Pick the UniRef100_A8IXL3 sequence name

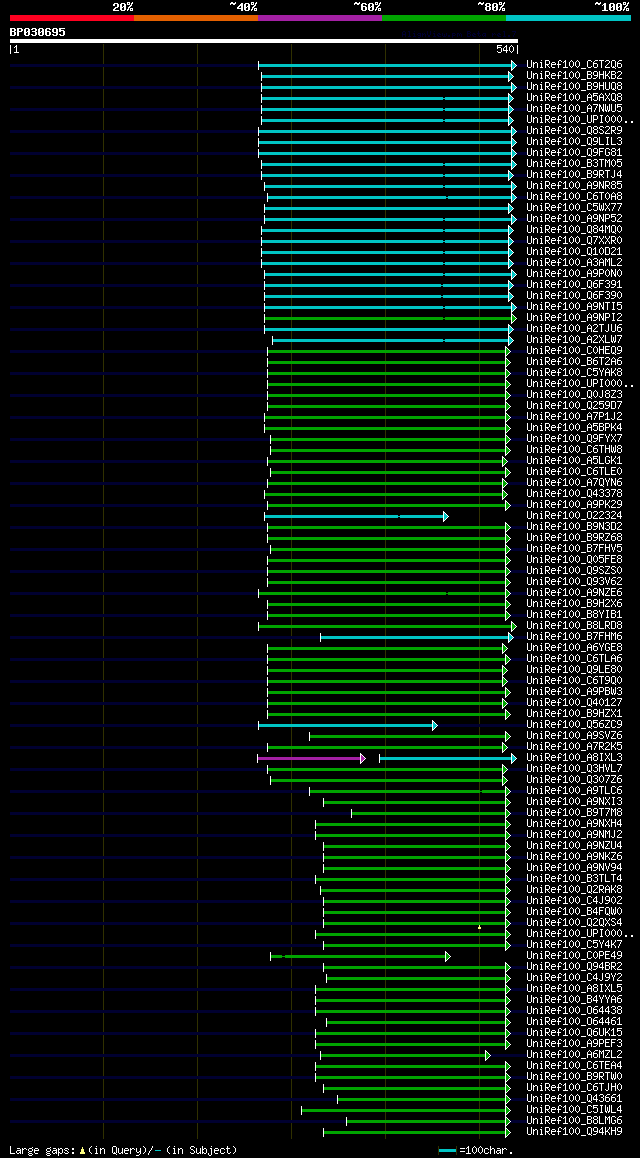point(574,758)
